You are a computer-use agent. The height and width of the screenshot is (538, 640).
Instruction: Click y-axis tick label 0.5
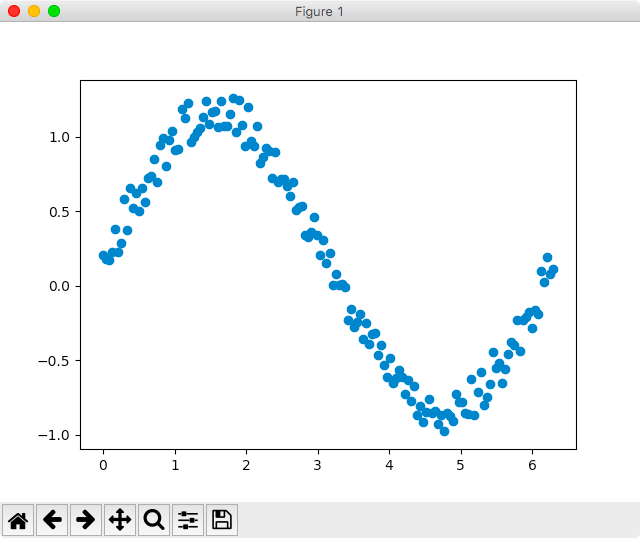pyautogui.click(x=60, y=212)
